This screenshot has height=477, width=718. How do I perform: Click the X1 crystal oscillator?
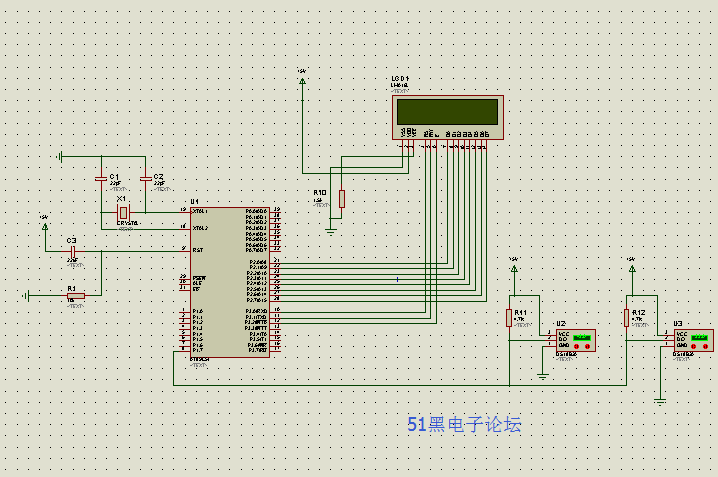123,213
